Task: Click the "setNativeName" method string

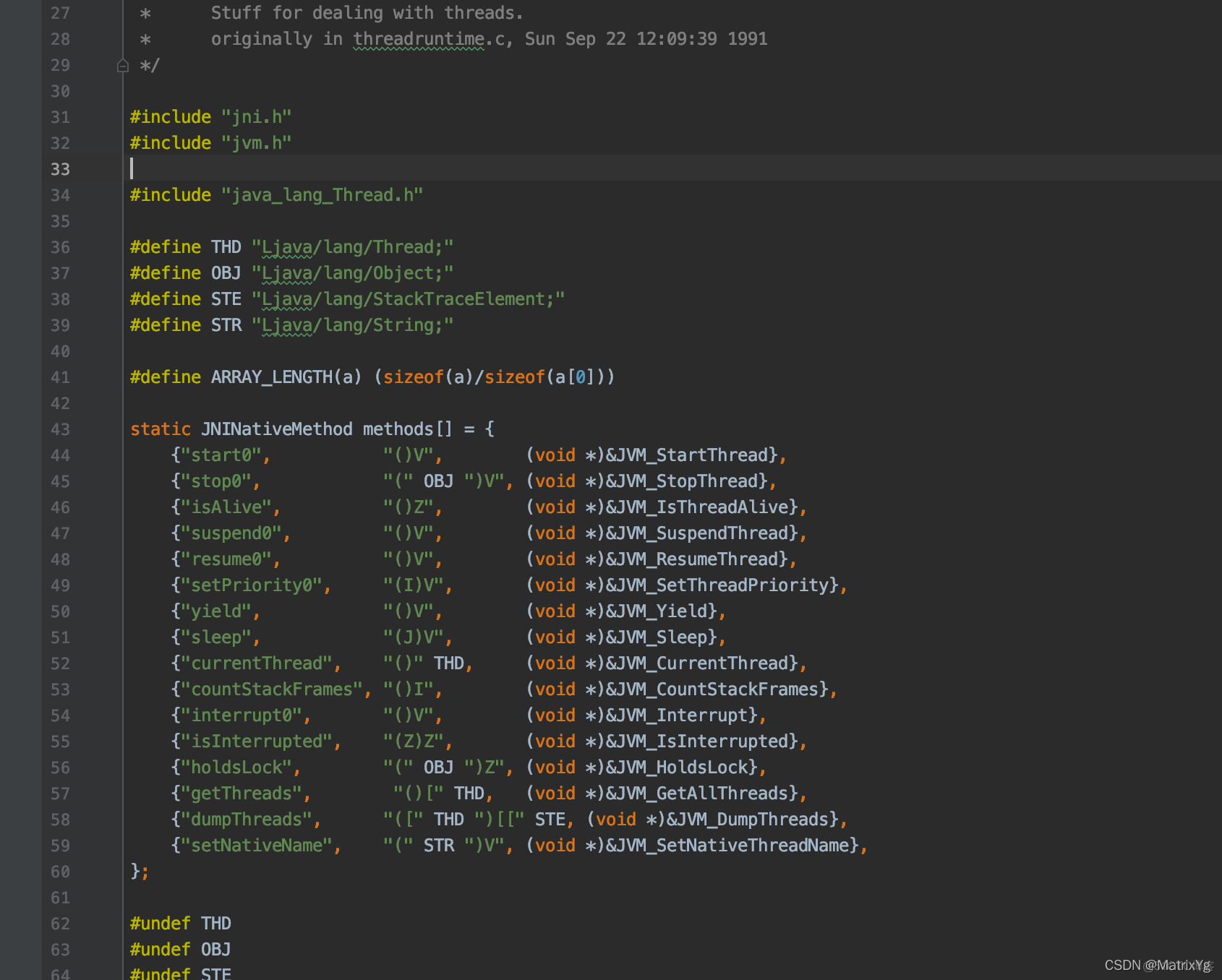Action: click(256, 846)
